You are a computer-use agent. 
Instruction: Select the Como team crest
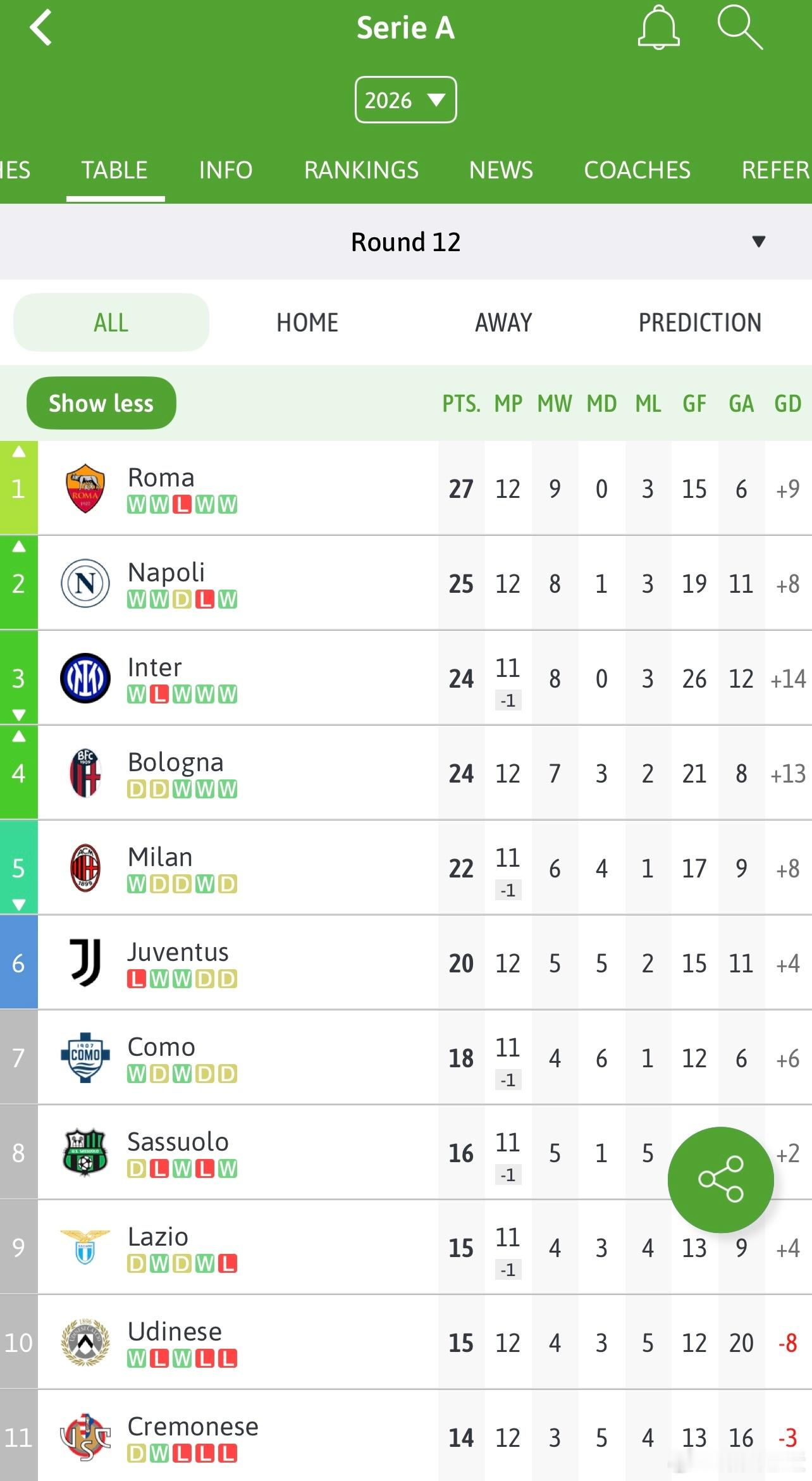click(85, 1057)
